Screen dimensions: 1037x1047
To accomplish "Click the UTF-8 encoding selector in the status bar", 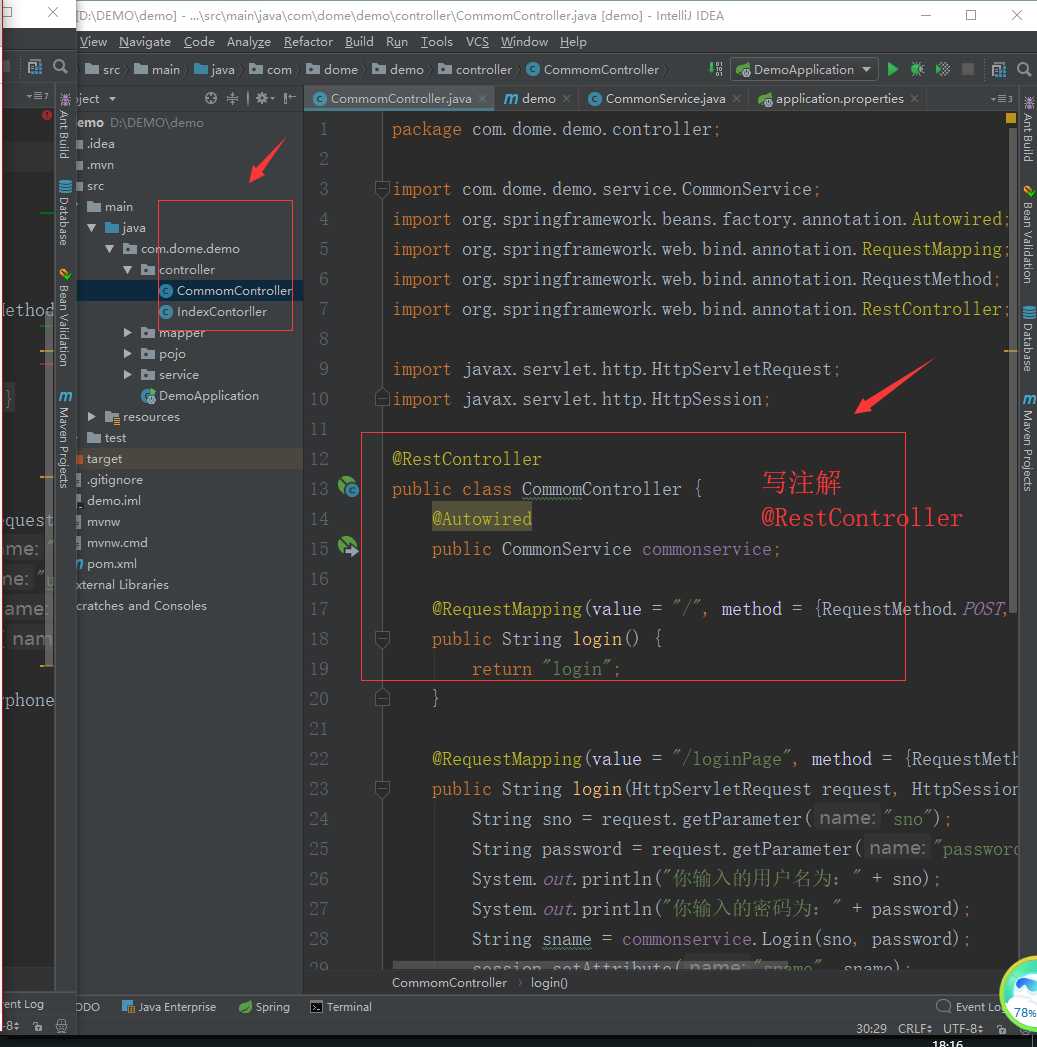I will [963, 1029].
